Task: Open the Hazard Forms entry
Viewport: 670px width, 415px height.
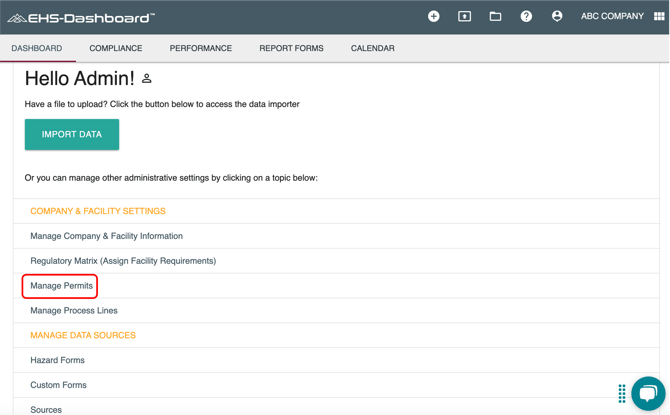Action: point(57,360)
